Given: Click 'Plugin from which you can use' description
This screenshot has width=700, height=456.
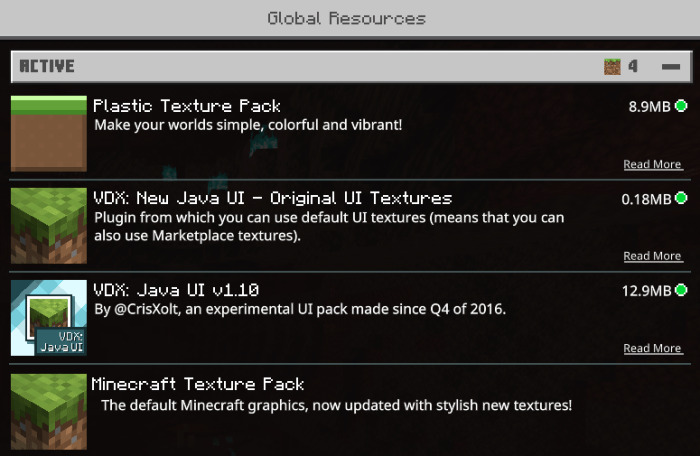Looking at the screenshot, I should point(329,226).
